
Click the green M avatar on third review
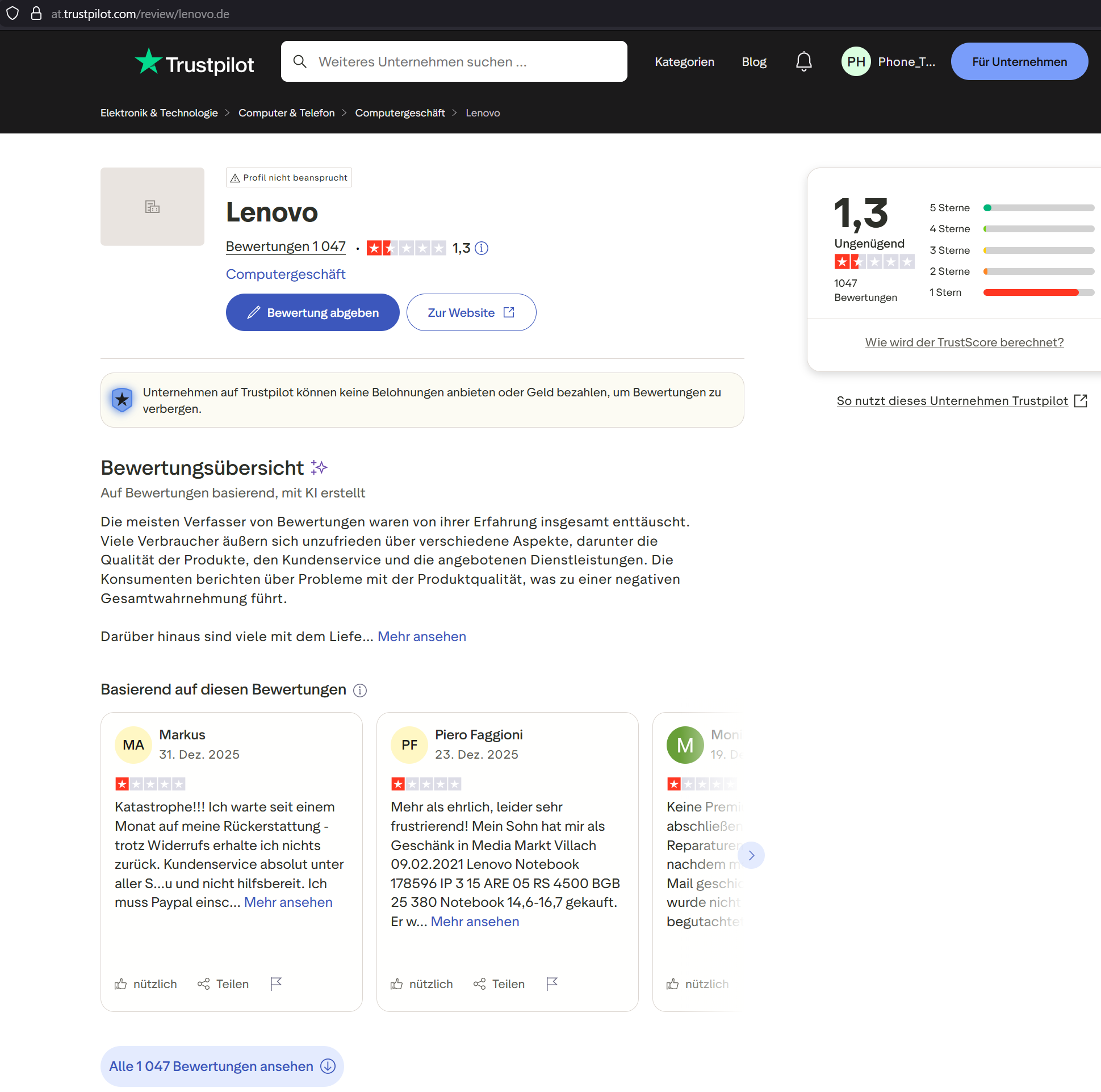coord(685,744)
